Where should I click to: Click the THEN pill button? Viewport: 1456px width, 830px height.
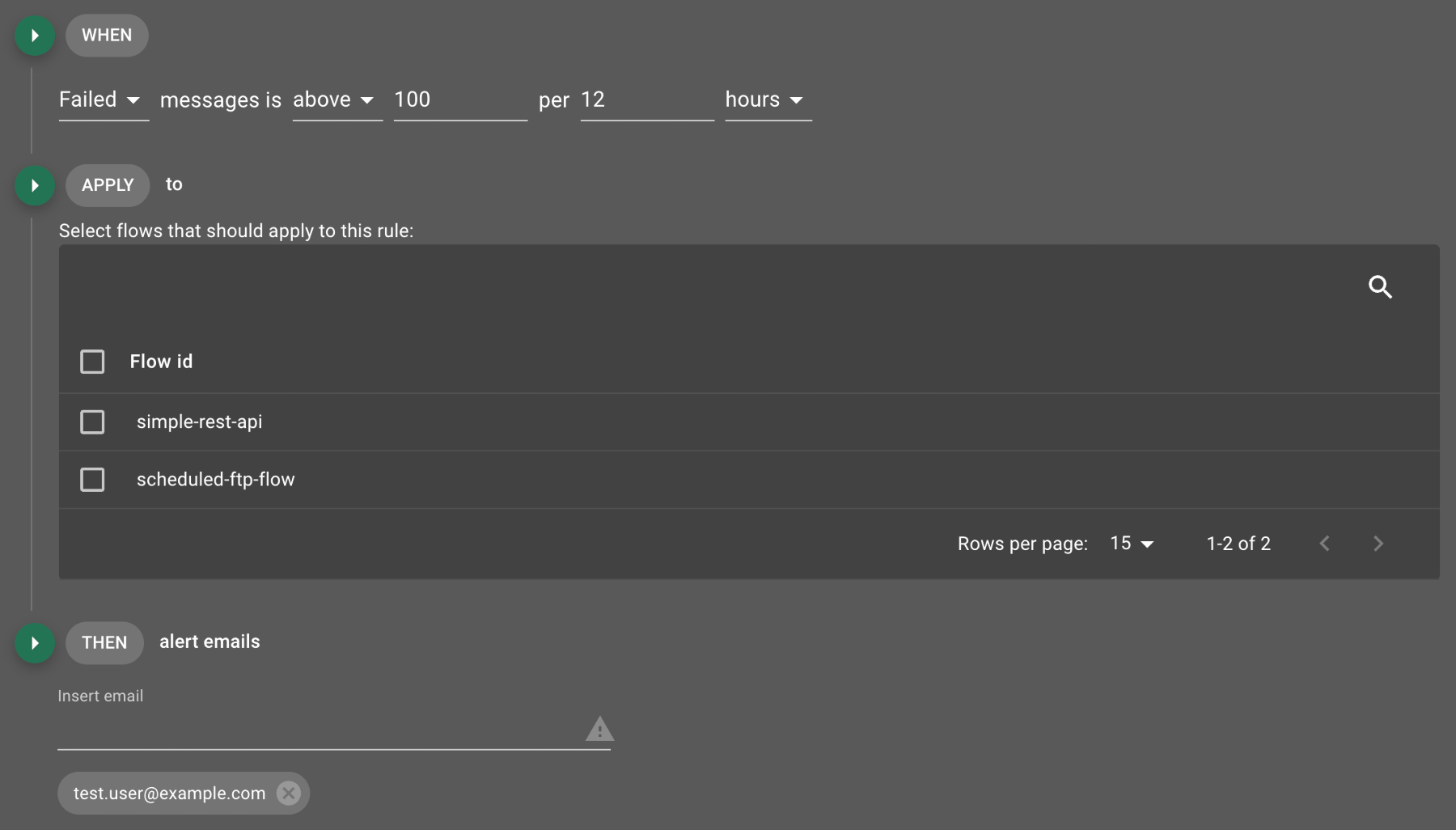[104, 642]
